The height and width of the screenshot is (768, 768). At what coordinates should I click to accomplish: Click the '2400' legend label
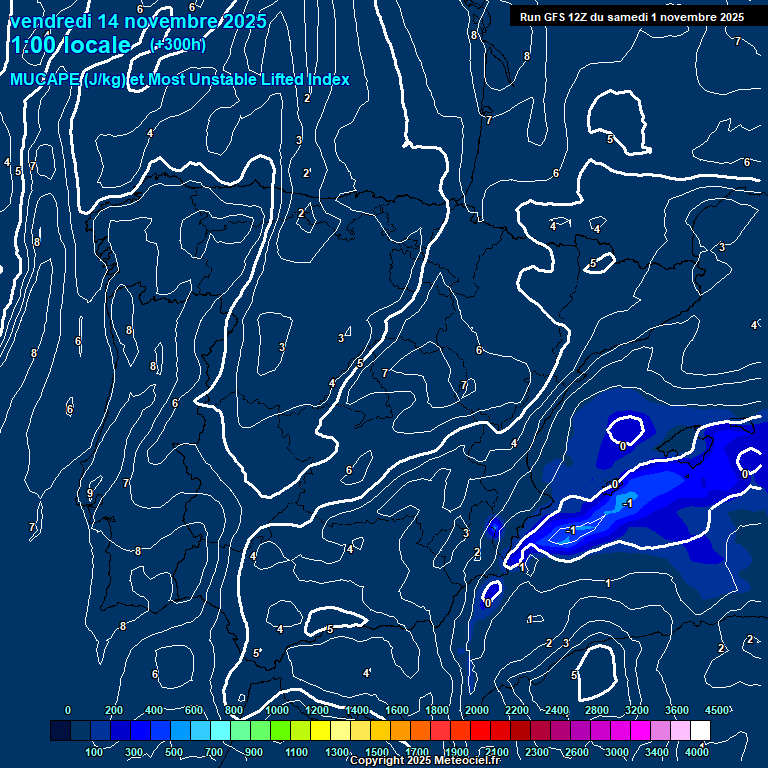click(557, 710)
